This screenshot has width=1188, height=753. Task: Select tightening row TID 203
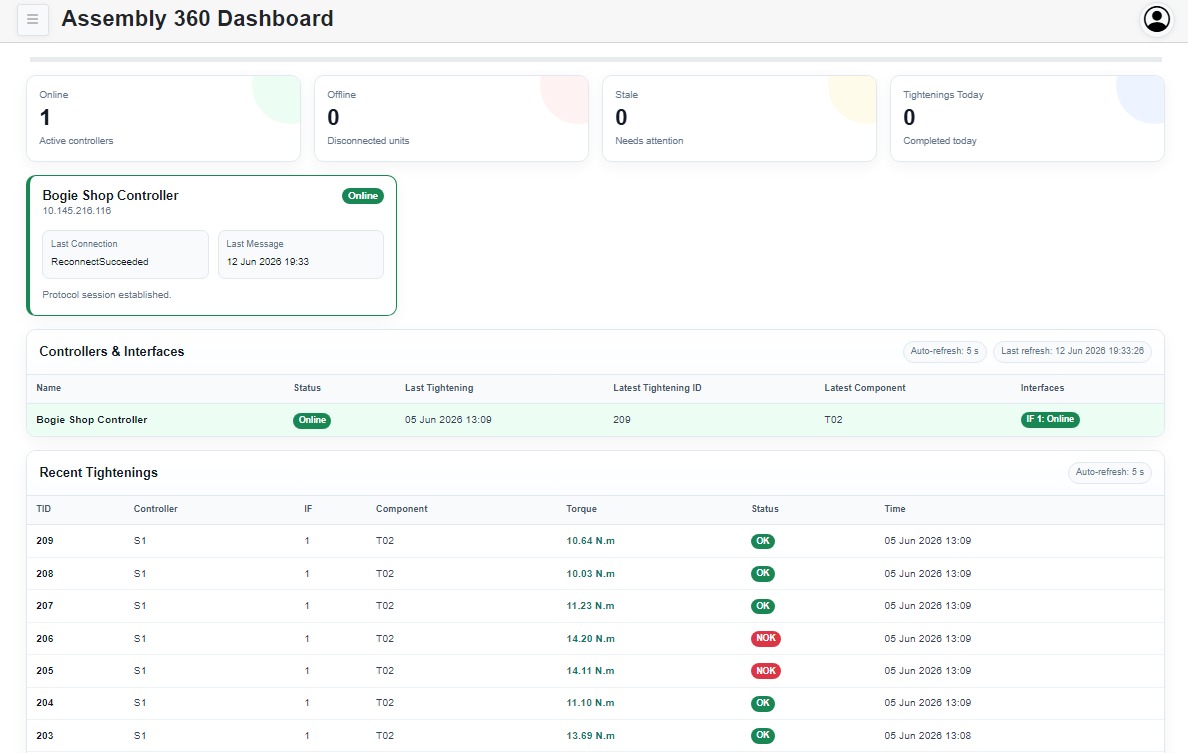(596, 736)
